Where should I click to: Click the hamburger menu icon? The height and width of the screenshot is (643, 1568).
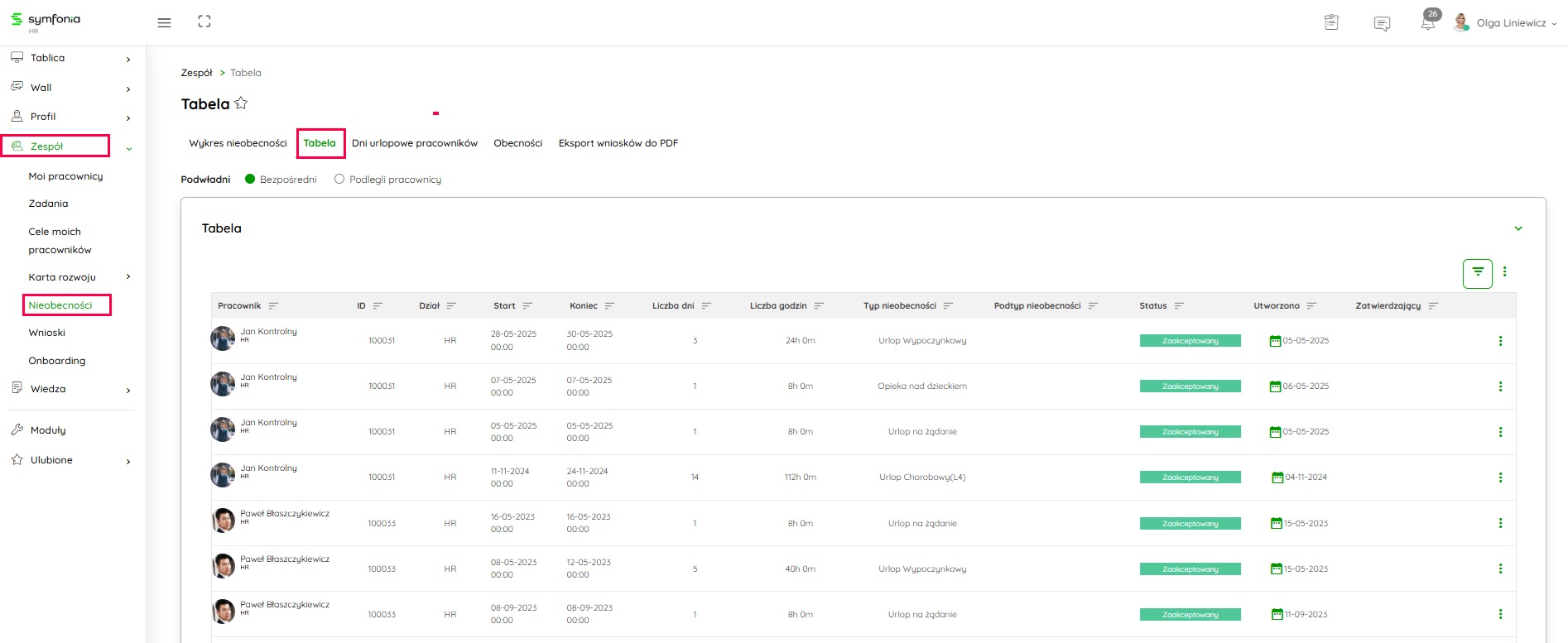coord(164,22)
